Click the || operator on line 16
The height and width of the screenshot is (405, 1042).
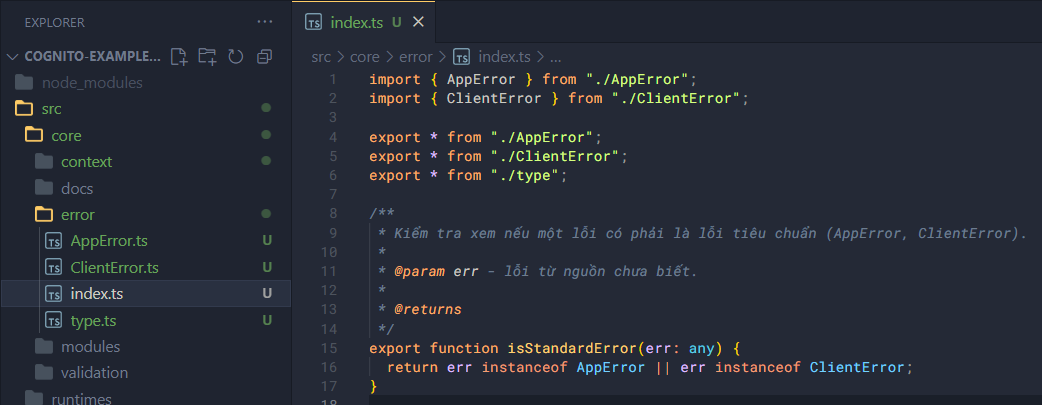(663, 367)
